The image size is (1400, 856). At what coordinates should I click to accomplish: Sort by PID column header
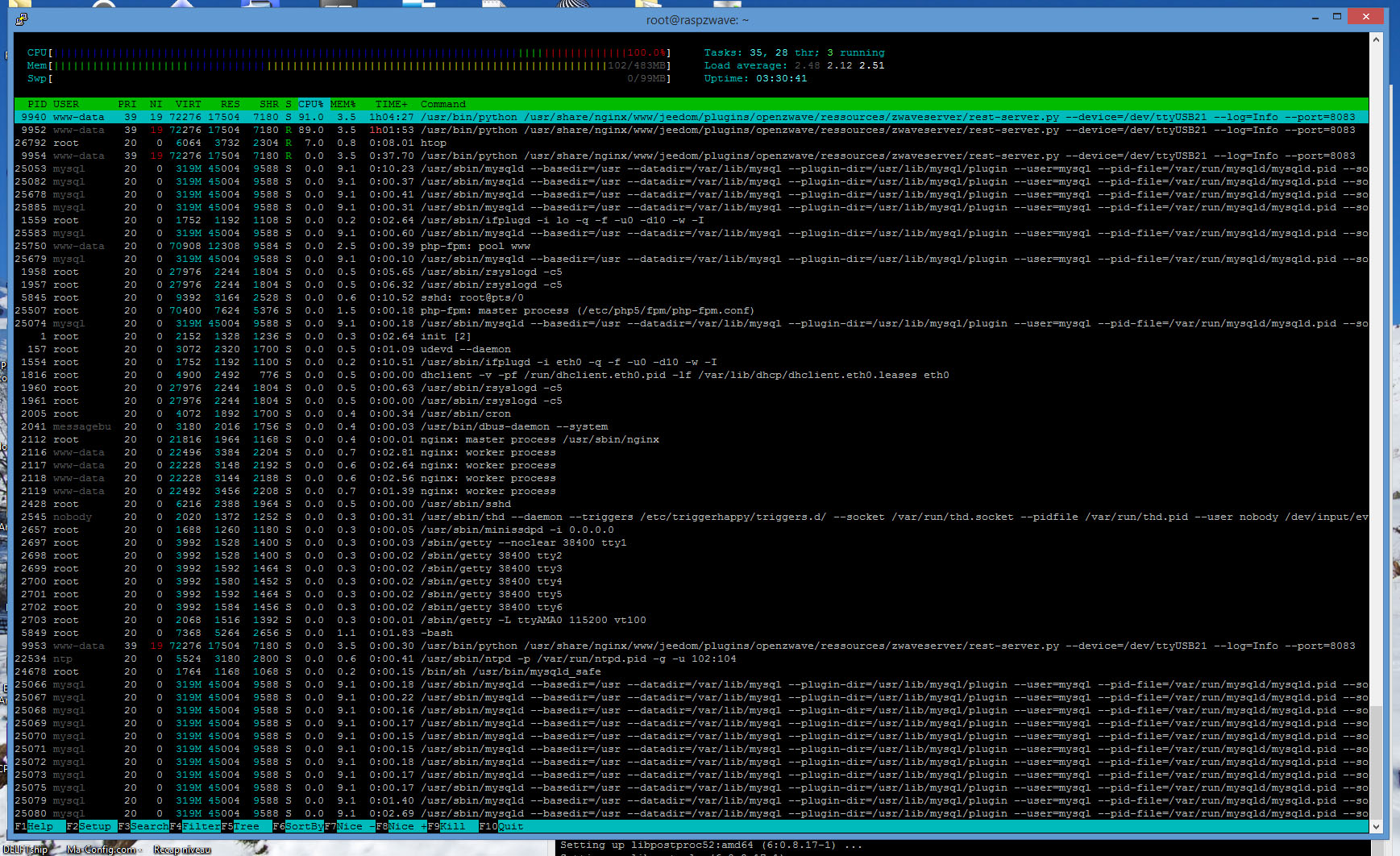click(37, 104)
